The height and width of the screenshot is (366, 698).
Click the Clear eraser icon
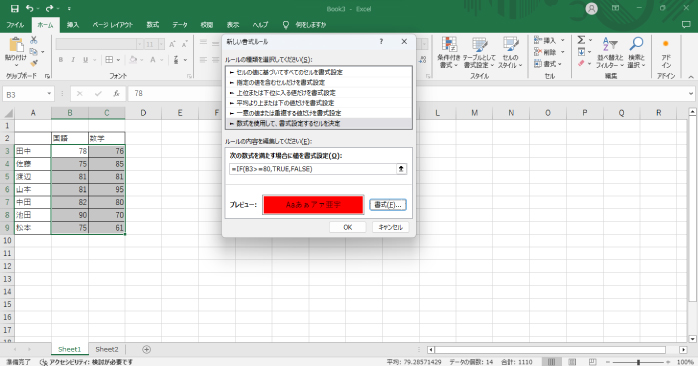pos(581,64)
